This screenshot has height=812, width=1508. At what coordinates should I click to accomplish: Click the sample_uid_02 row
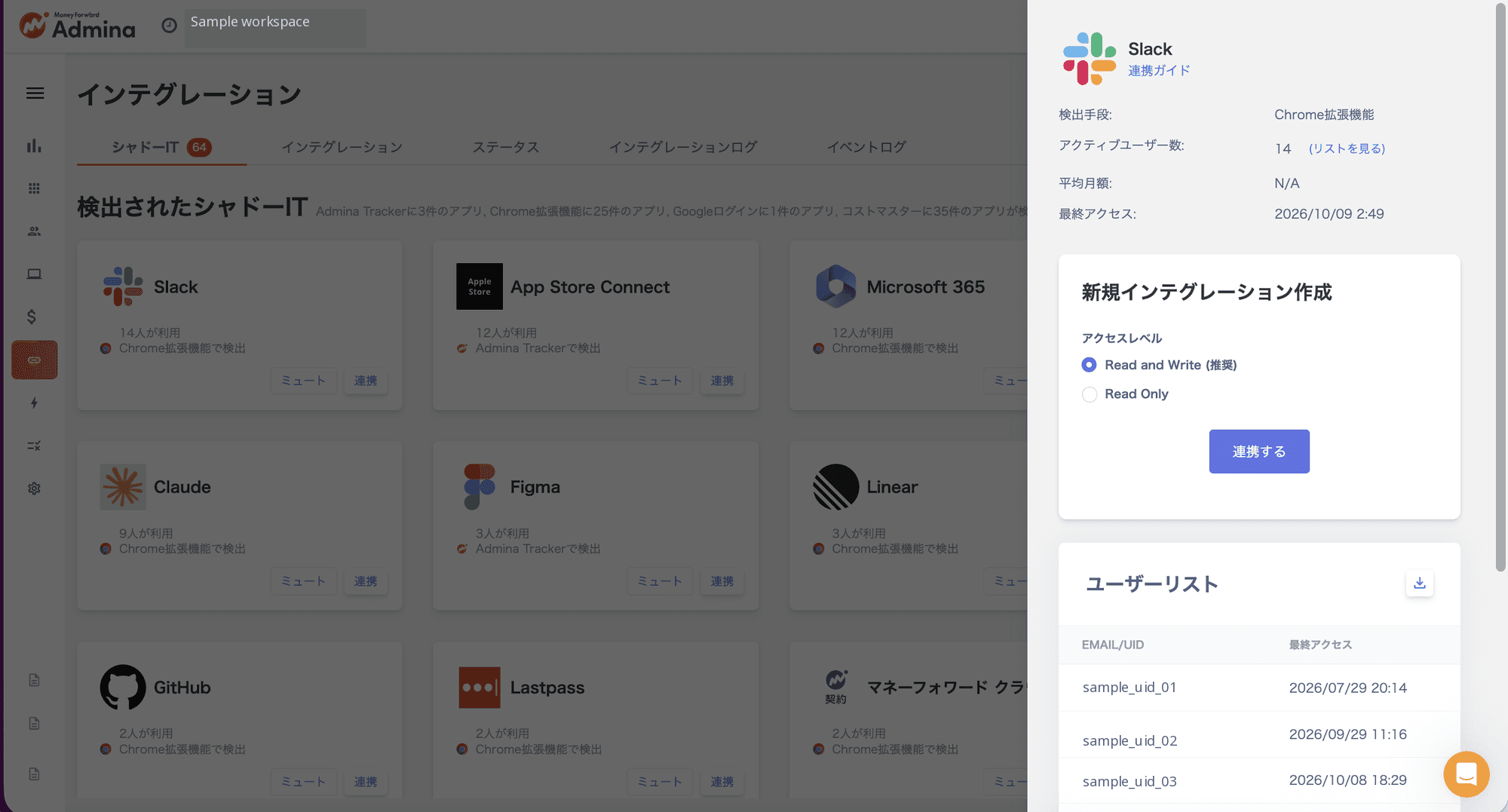point(1259,735)
